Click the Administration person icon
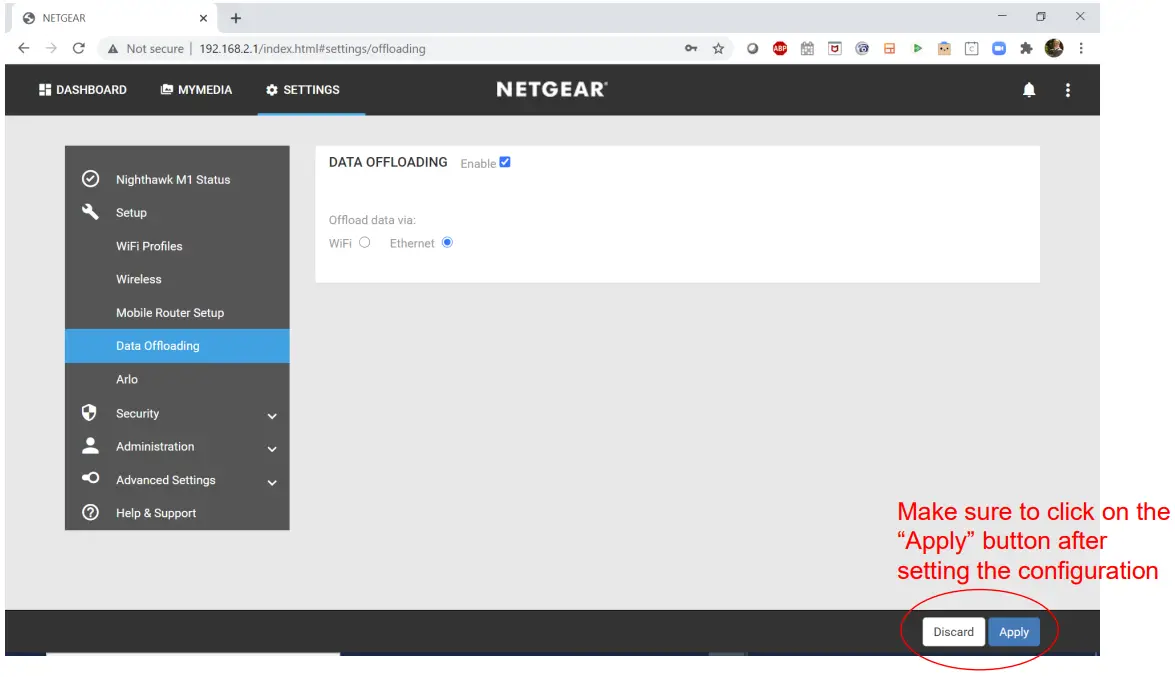 (90, 446)
